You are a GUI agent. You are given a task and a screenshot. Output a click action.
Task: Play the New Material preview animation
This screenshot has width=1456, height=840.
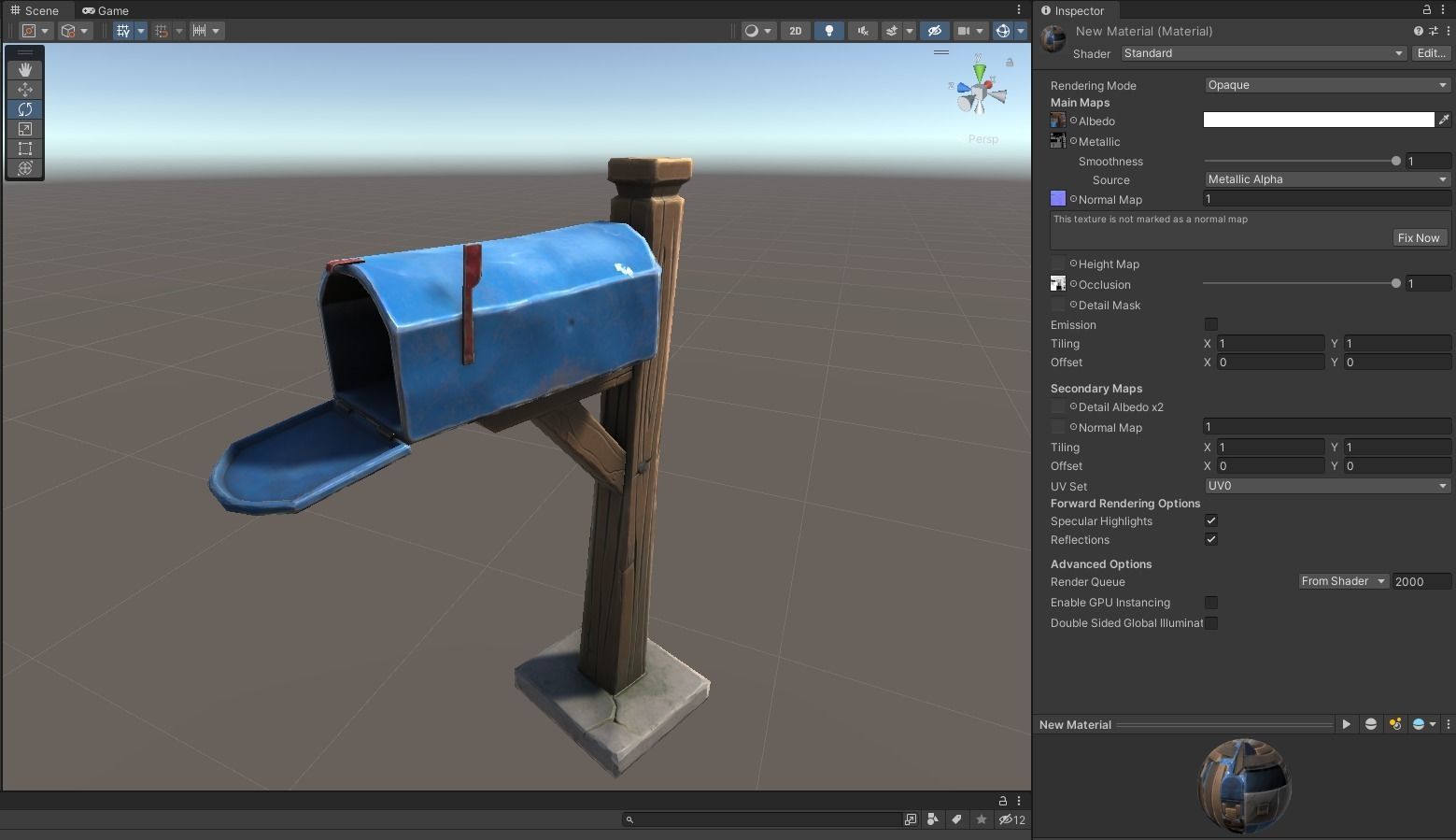(x=1346, y=724)
